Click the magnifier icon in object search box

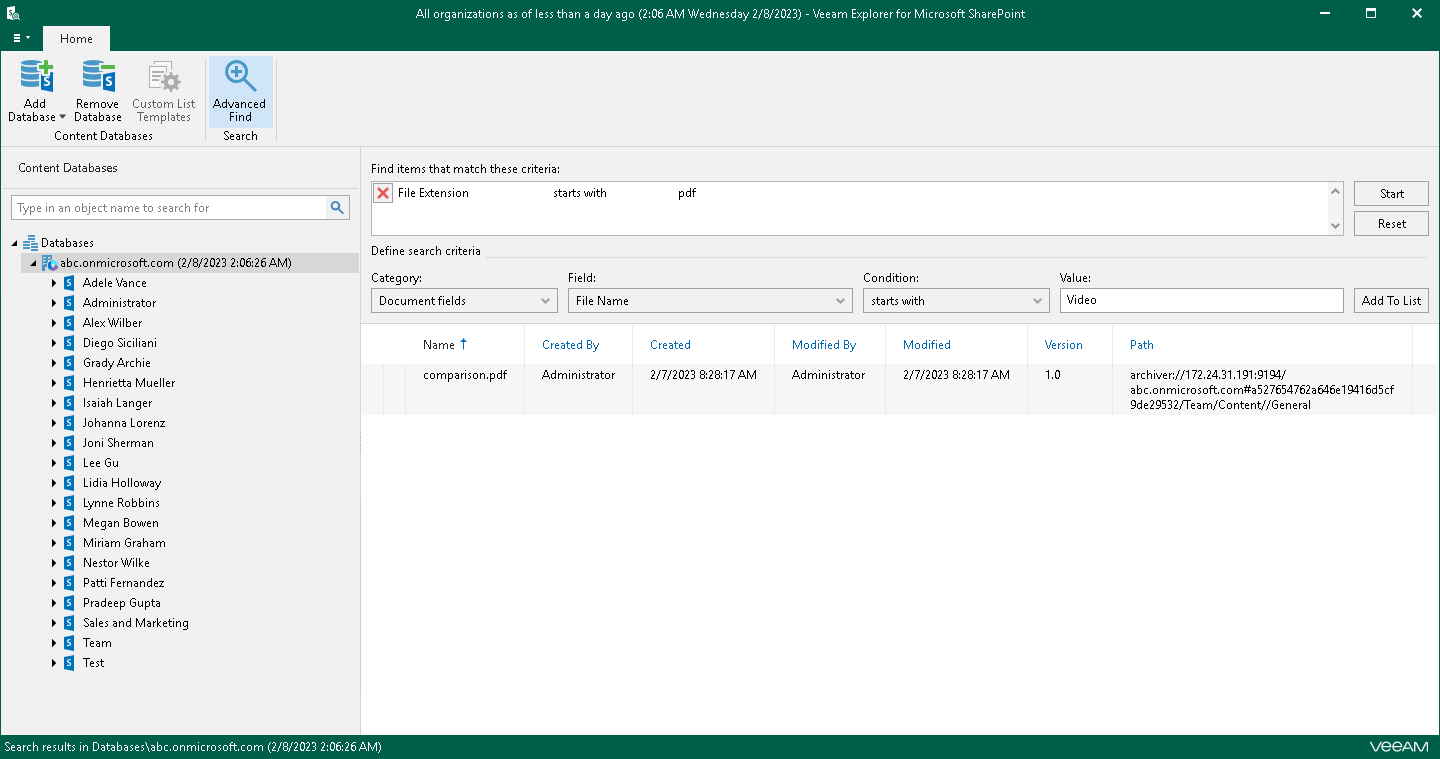(338, 208)
